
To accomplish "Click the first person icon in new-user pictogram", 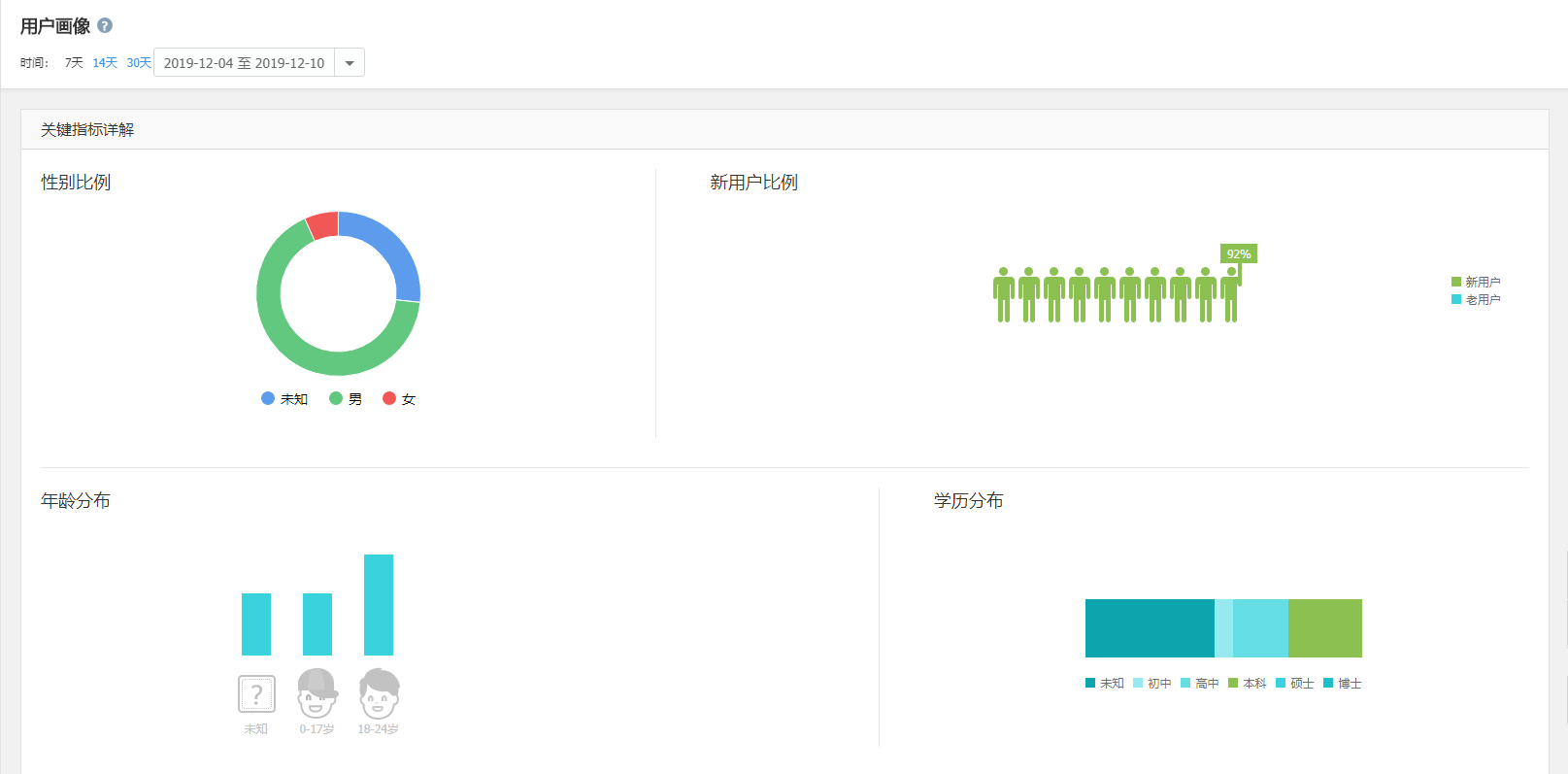I will click(x=1004, y=295).
